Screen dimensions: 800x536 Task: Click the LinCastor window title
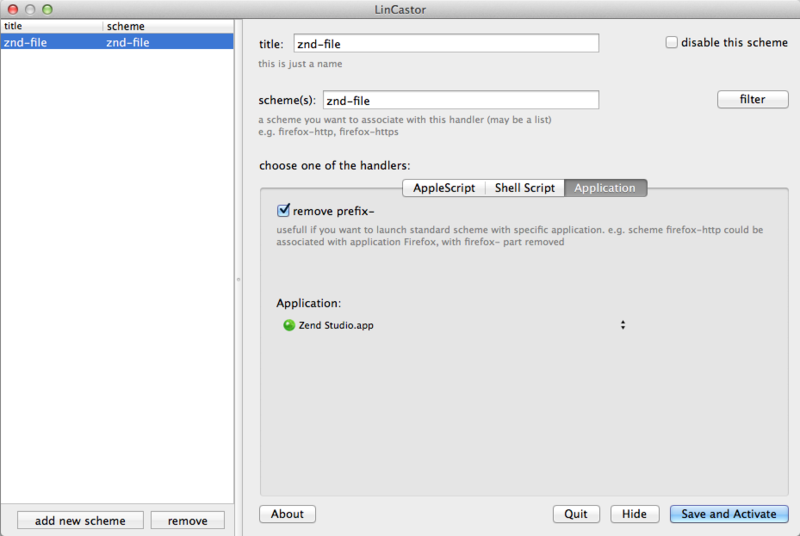400,10
